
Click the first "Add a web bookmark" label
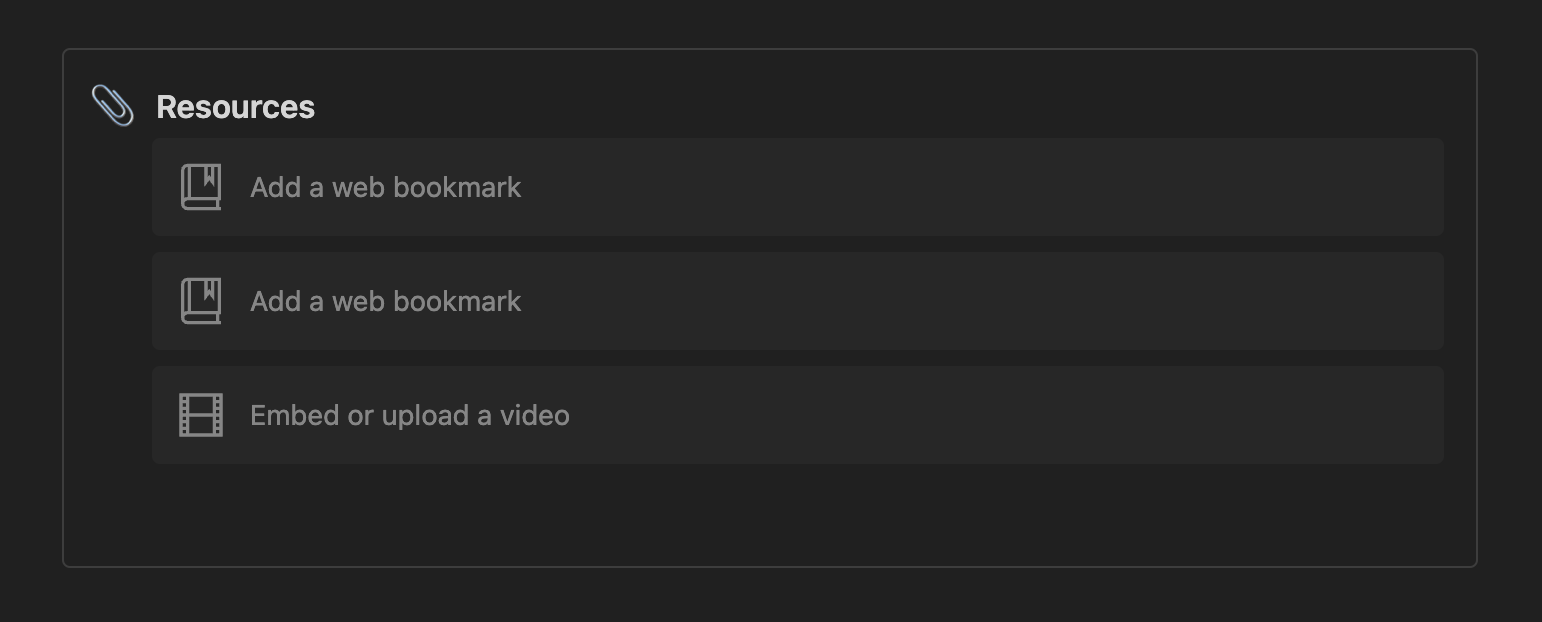386,187
